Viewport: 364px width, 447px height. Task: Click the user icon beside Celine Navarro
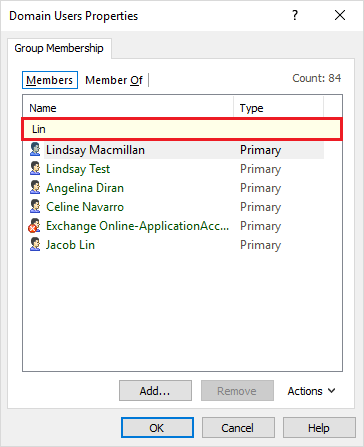tap(35, 207)
